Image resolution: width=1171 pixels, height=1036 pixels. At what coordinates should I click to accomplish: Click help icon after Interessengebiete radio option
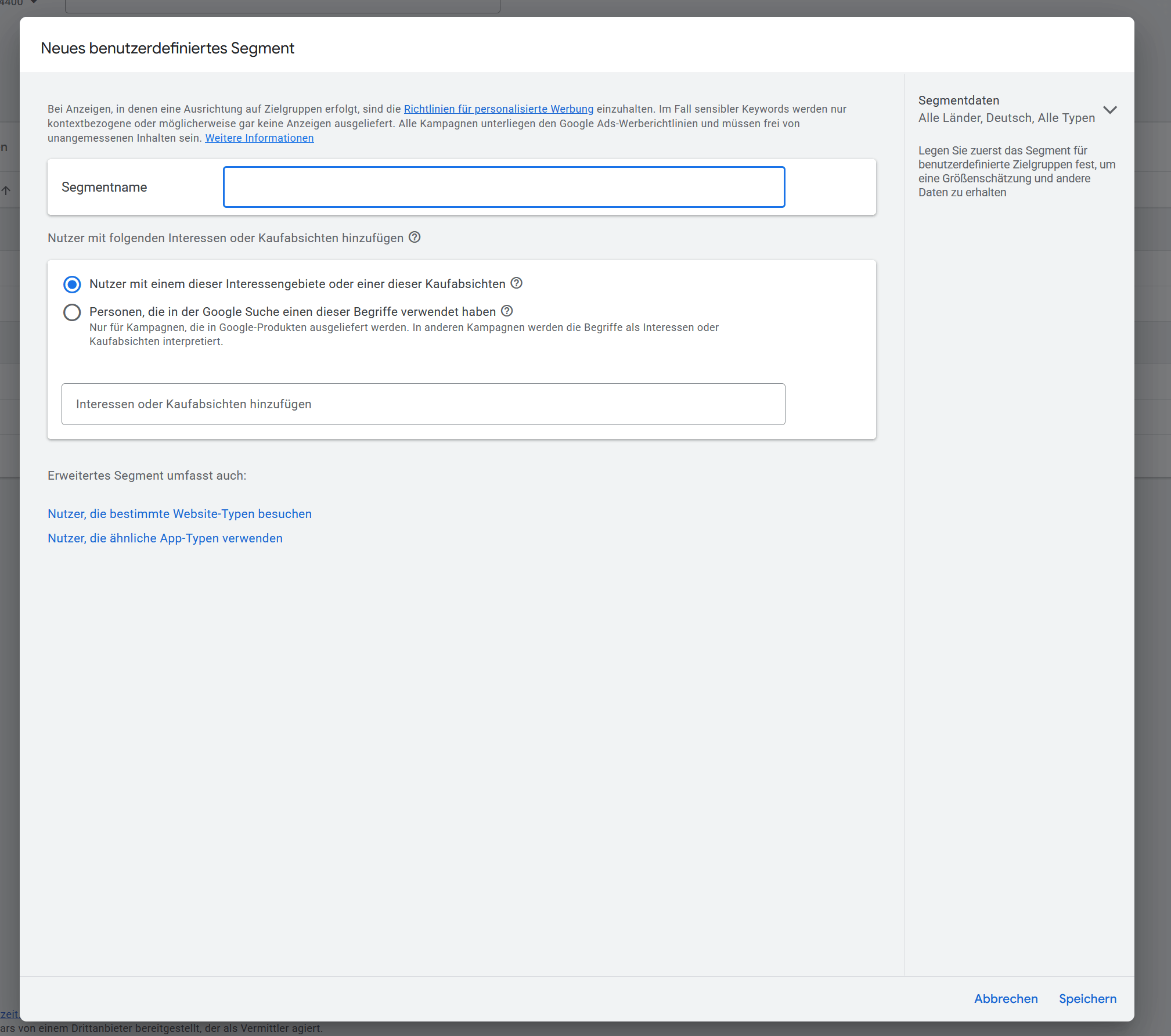[x=516, y=283]
